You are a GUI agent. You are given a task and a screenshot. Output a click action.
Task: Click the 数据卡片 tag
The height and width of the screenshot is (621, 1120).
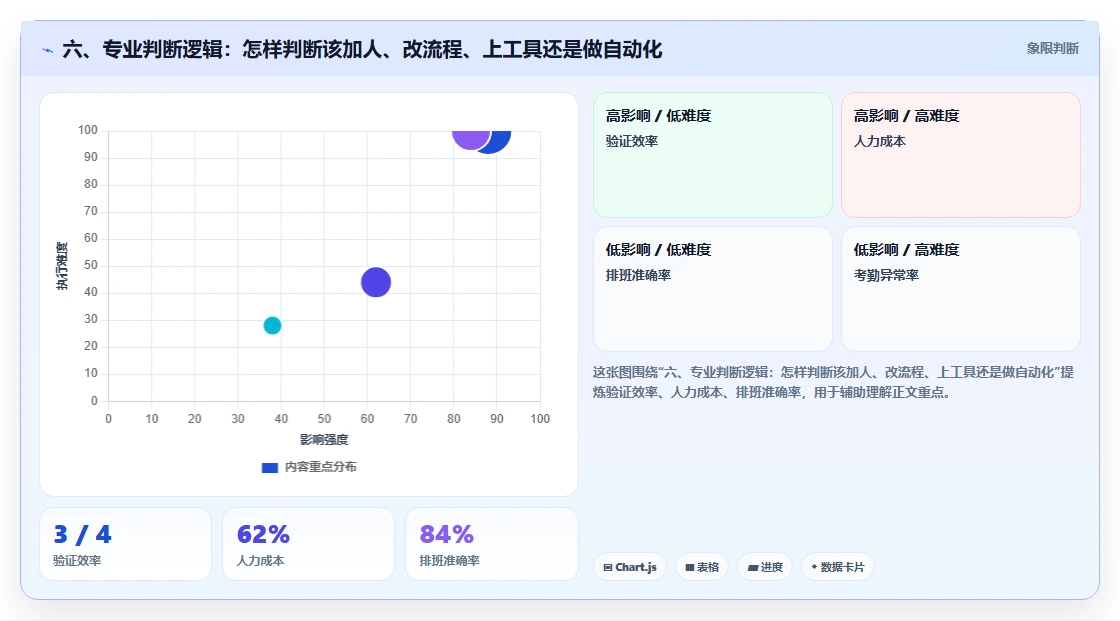tap(838, 567)
